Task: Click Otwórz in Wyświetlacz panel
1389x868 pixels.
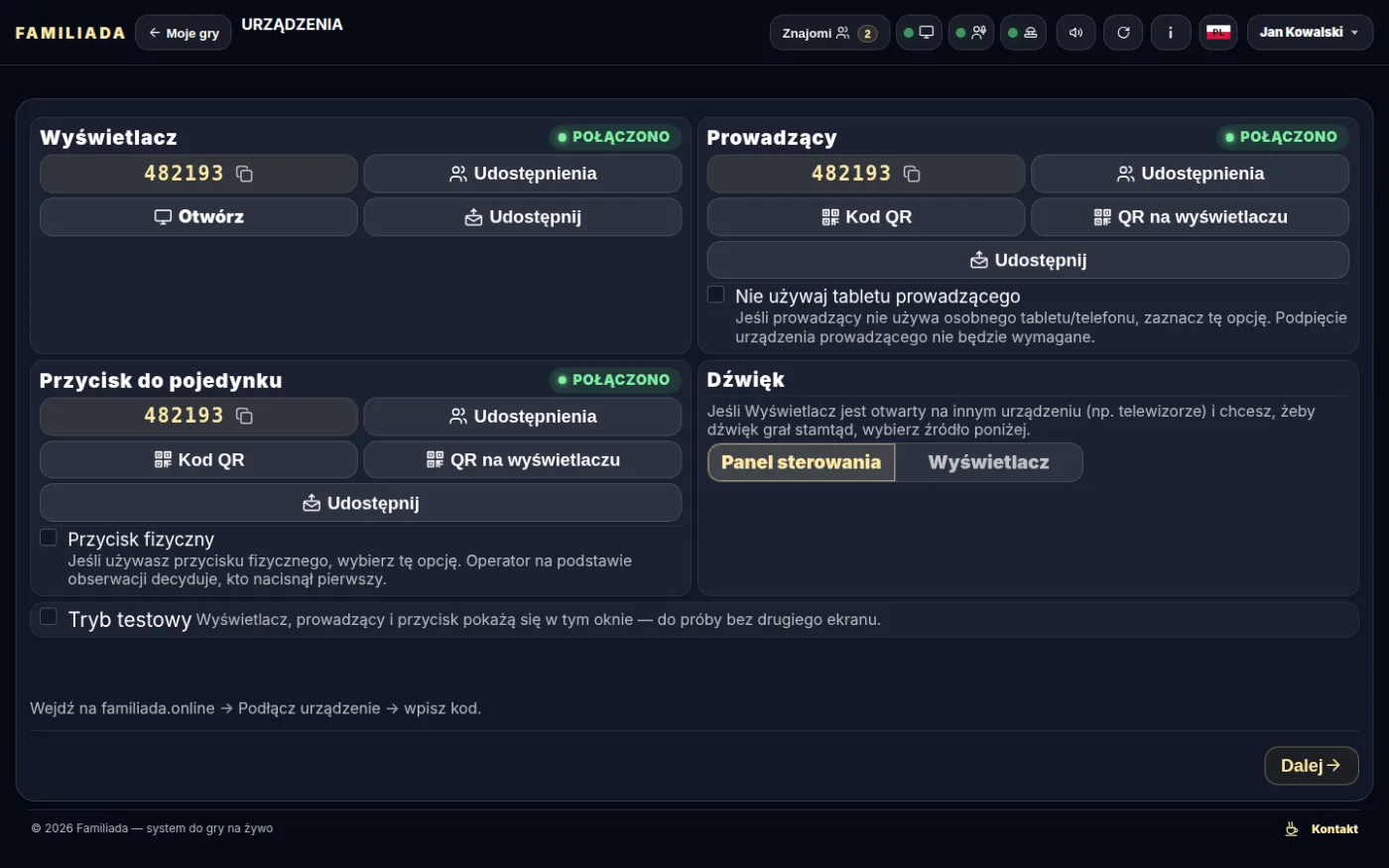Action: point(198,217)
